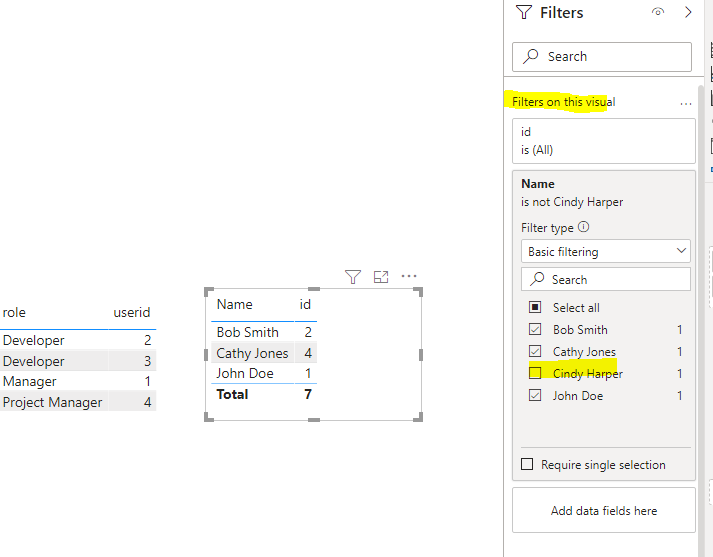The width and height of the screenshot is (713, 557).
Task: Click the filter funnel icon above the table visual
Action: click(353, 276)
